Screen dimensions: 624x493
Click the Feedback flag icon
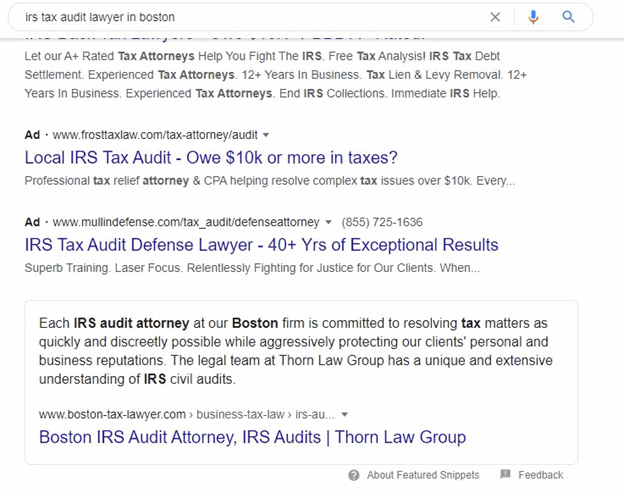tap(505, 474)
